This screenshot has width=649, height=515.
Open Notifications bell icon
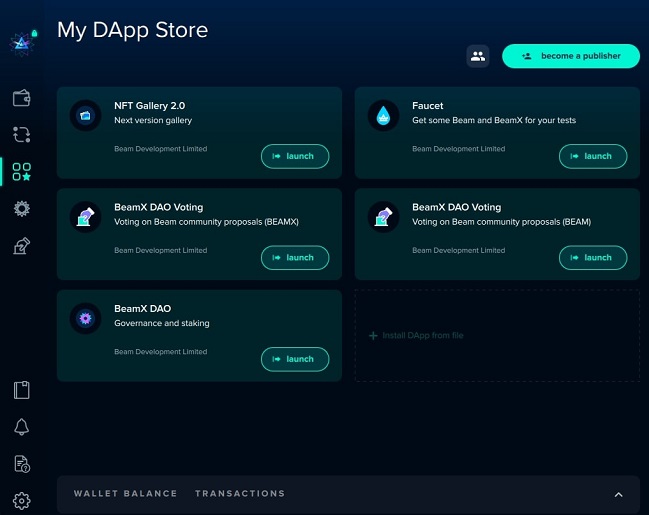click(x=22, y=427)
